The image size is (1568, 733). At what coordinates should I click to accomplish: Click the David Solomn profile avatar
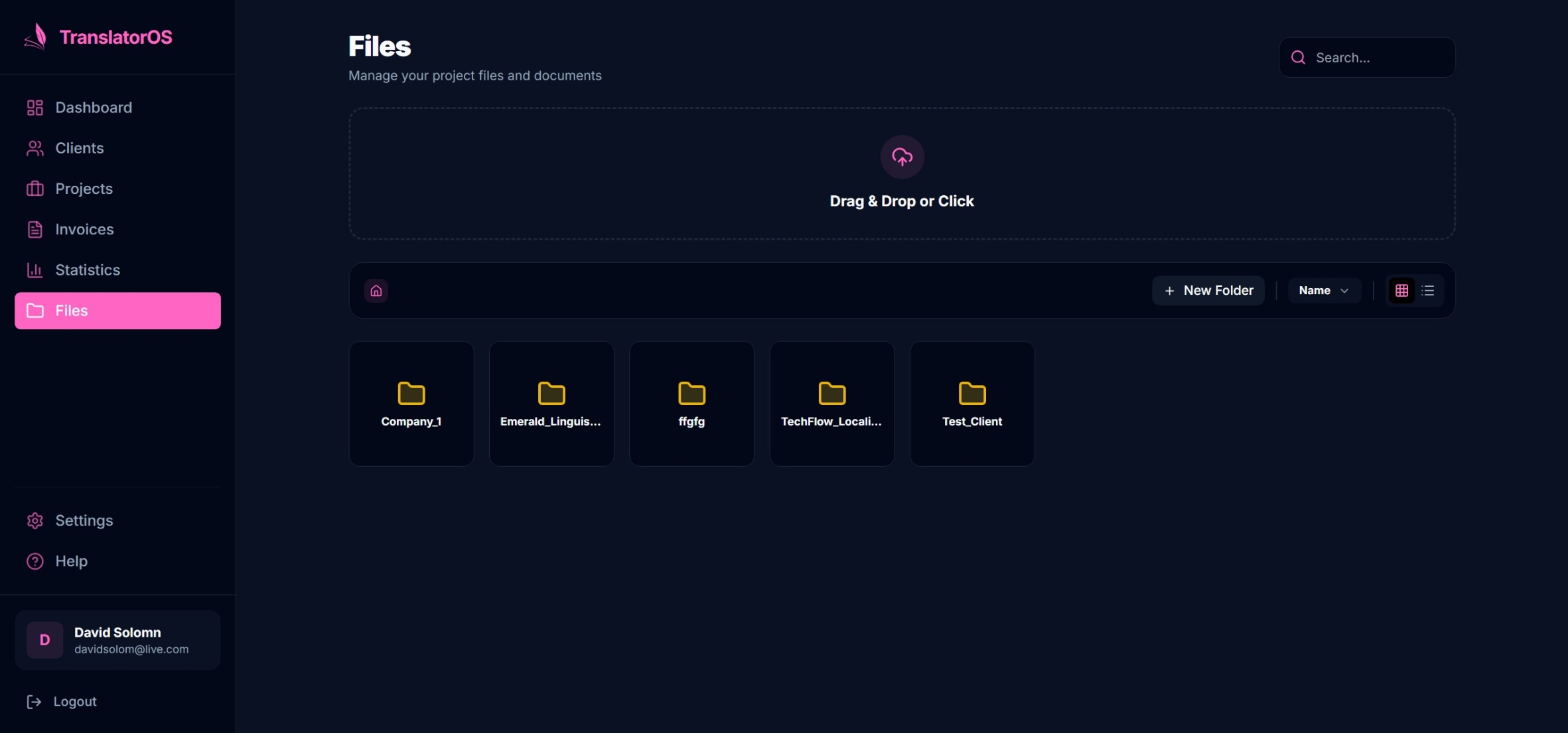(x=44, y=639)
